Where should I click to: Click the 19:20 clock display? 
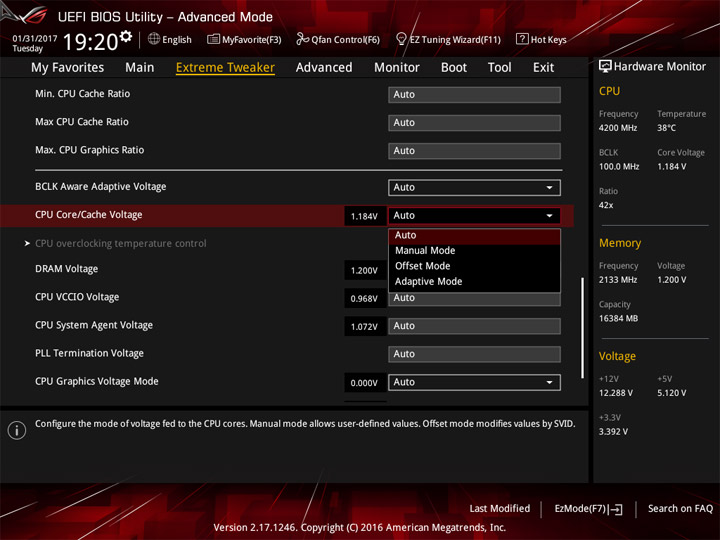click(90, 42)
